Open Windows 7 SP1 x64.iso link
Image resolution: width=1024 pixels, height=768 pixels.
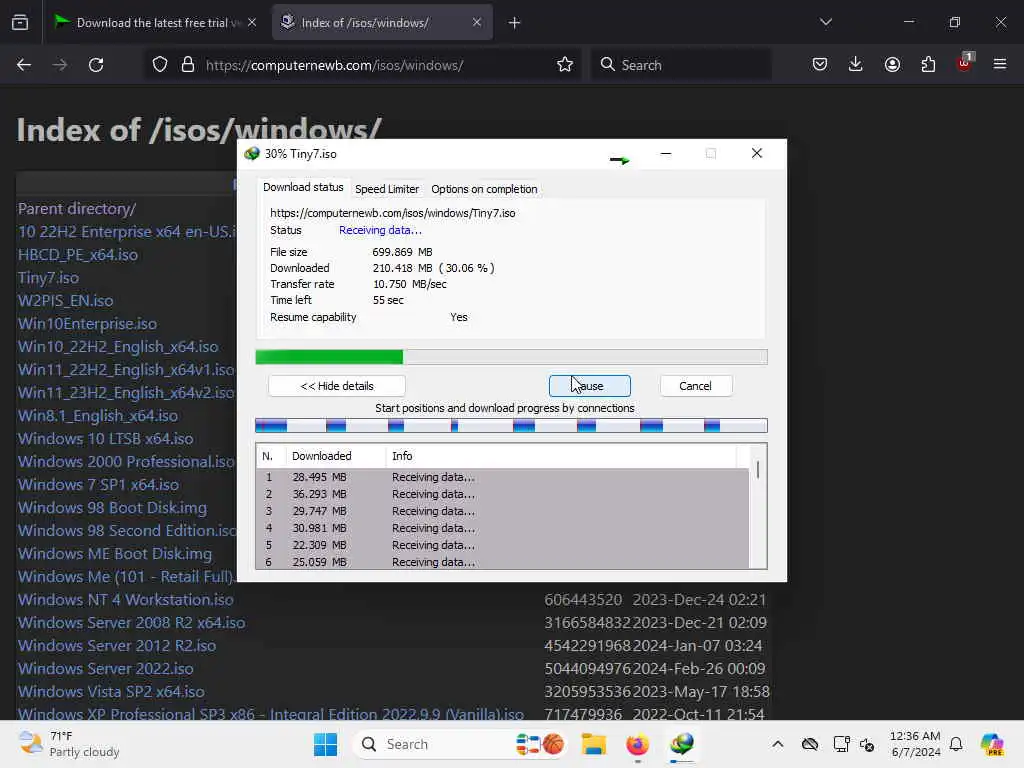[98, 485]
